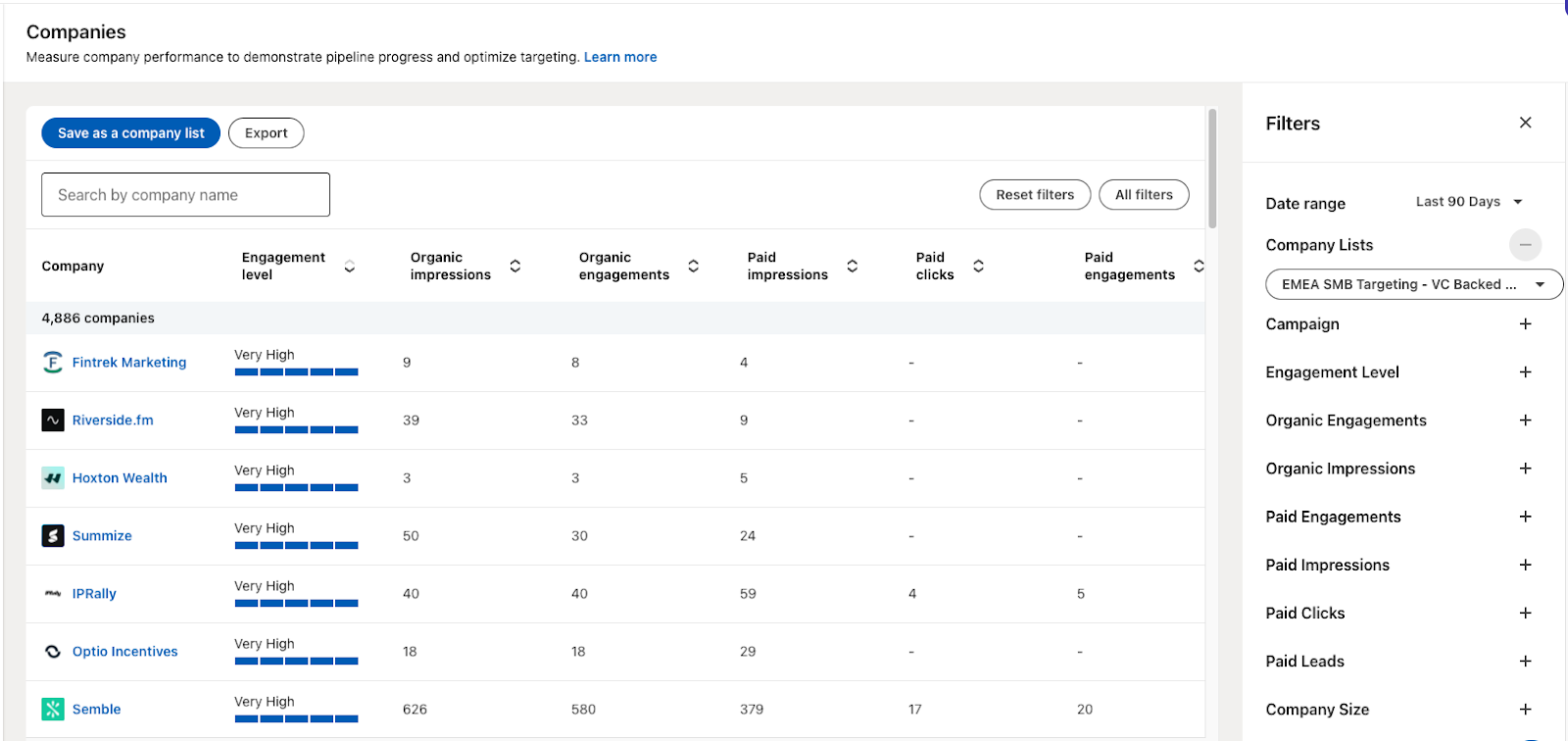Viewport: 1568px width, 741px height.
Task: Click the companies table vertical scrollbar
Action: pyautogui.click(x=1212, y=169)
